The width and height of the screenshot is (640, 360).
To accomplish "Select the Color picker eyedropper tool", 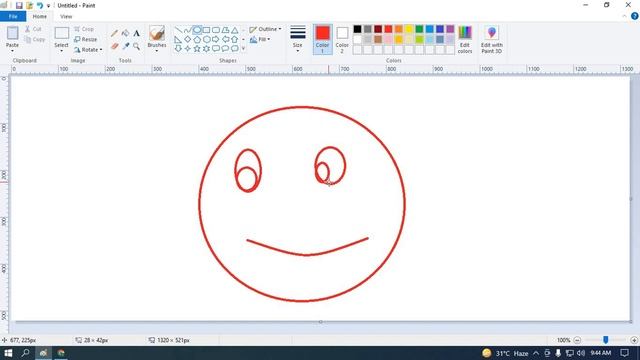I will coord(126,46).
